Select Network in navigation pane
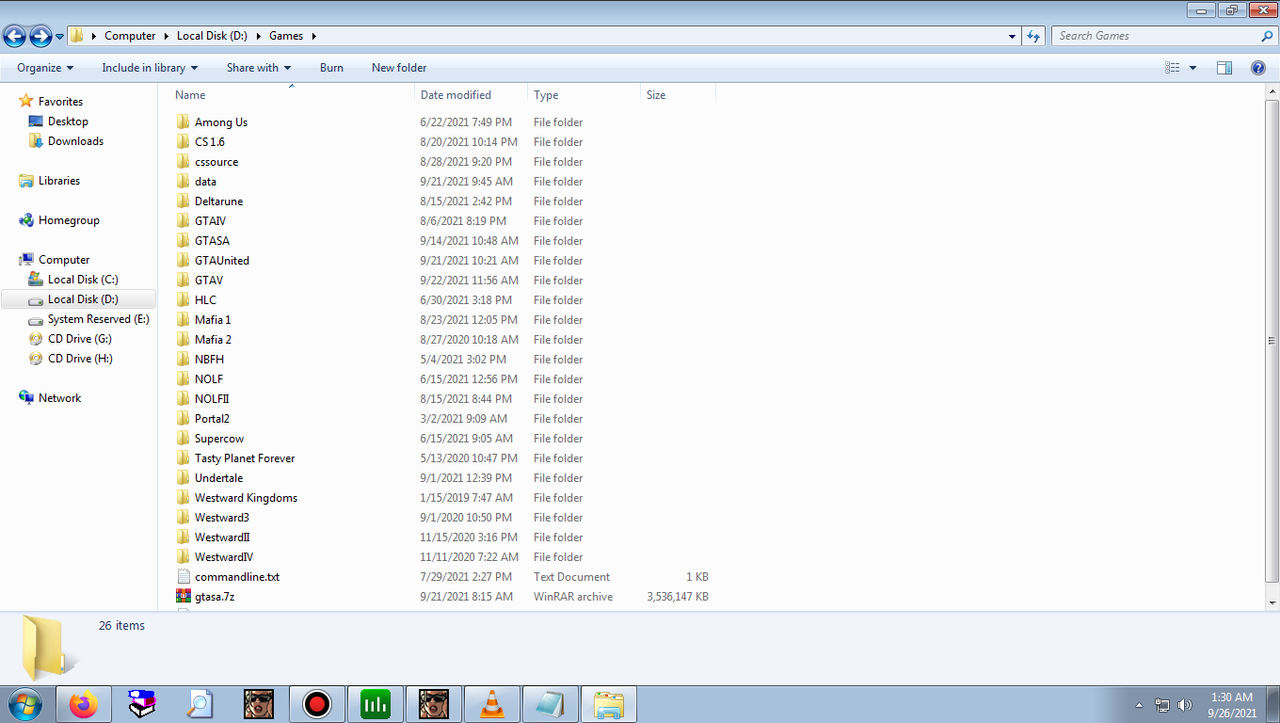 [x=60, y=398]
